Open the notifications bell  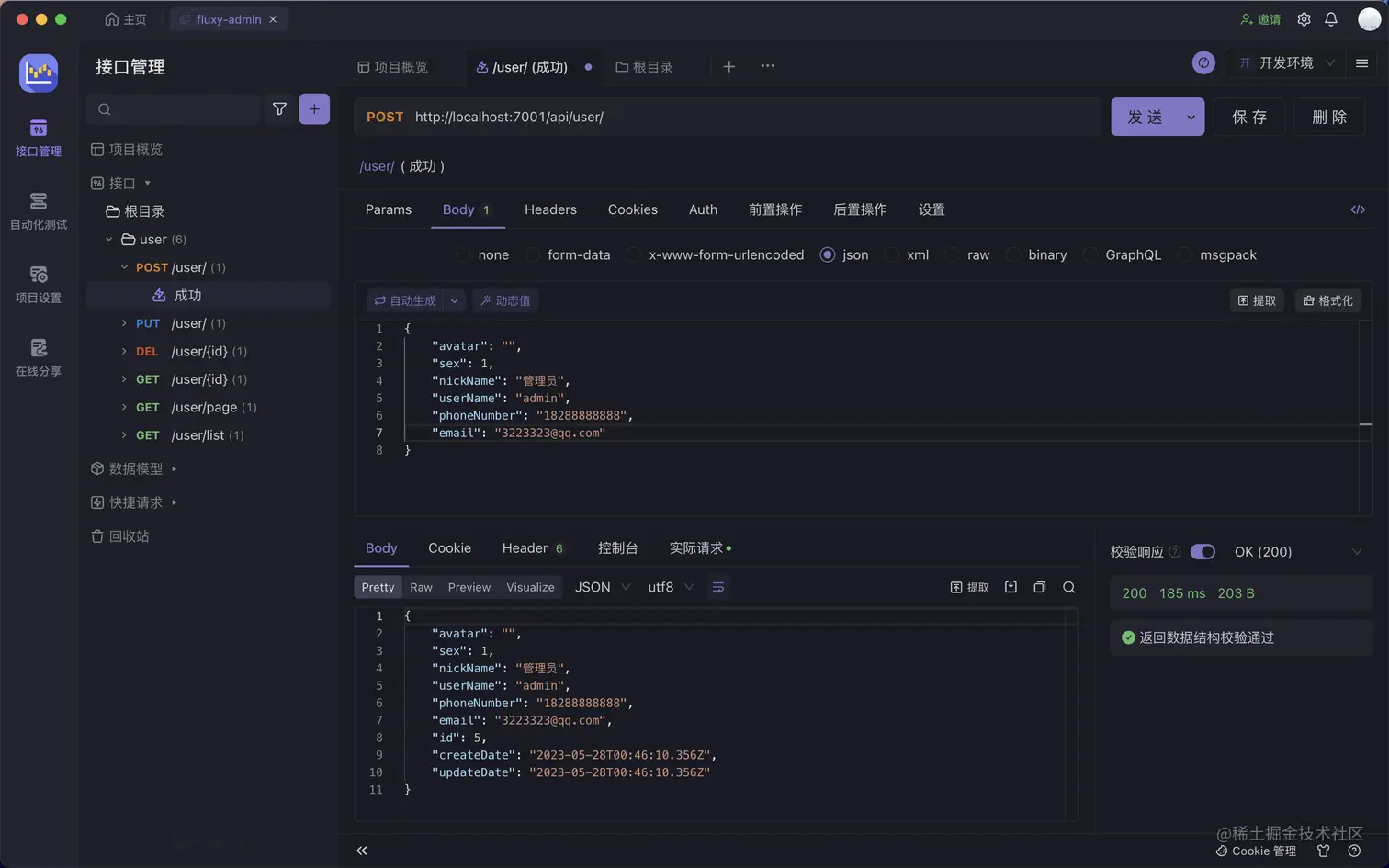[1330, 19]
